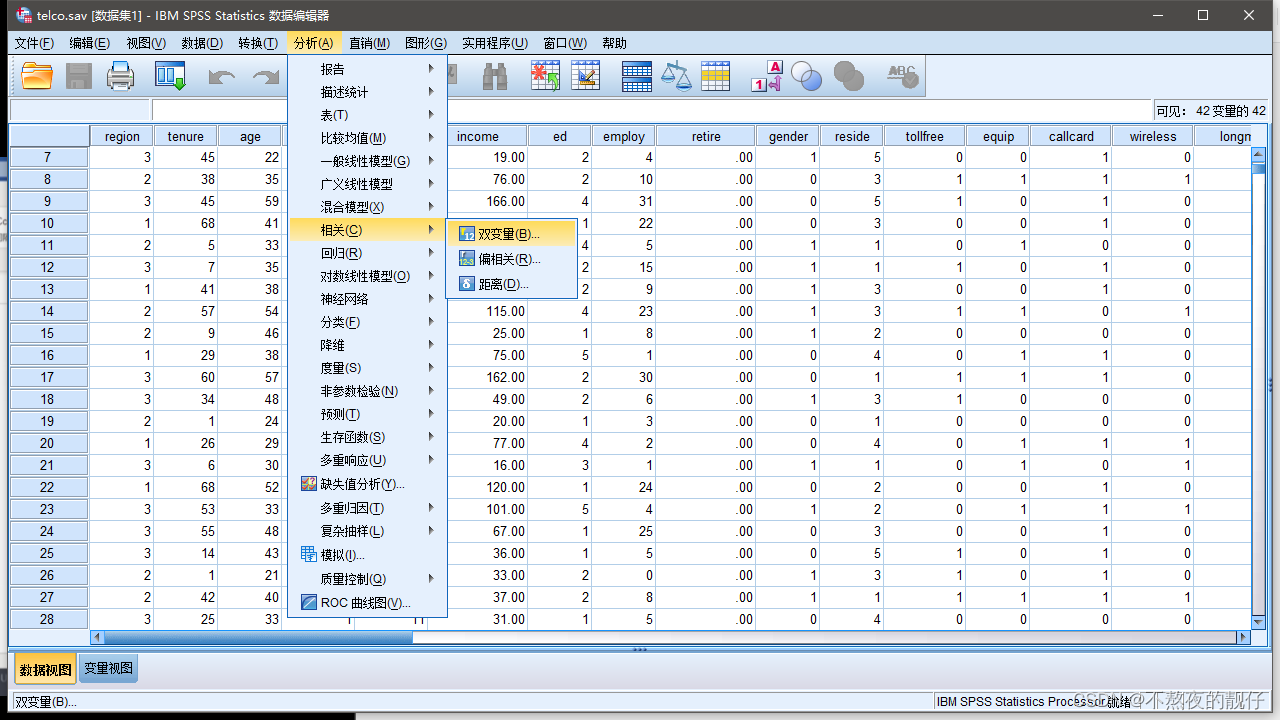The height and width of the screenshot is (720, 1280).
Task: Choose 偏相关(R)... from the submenu
Action: (x=512, y=259)
